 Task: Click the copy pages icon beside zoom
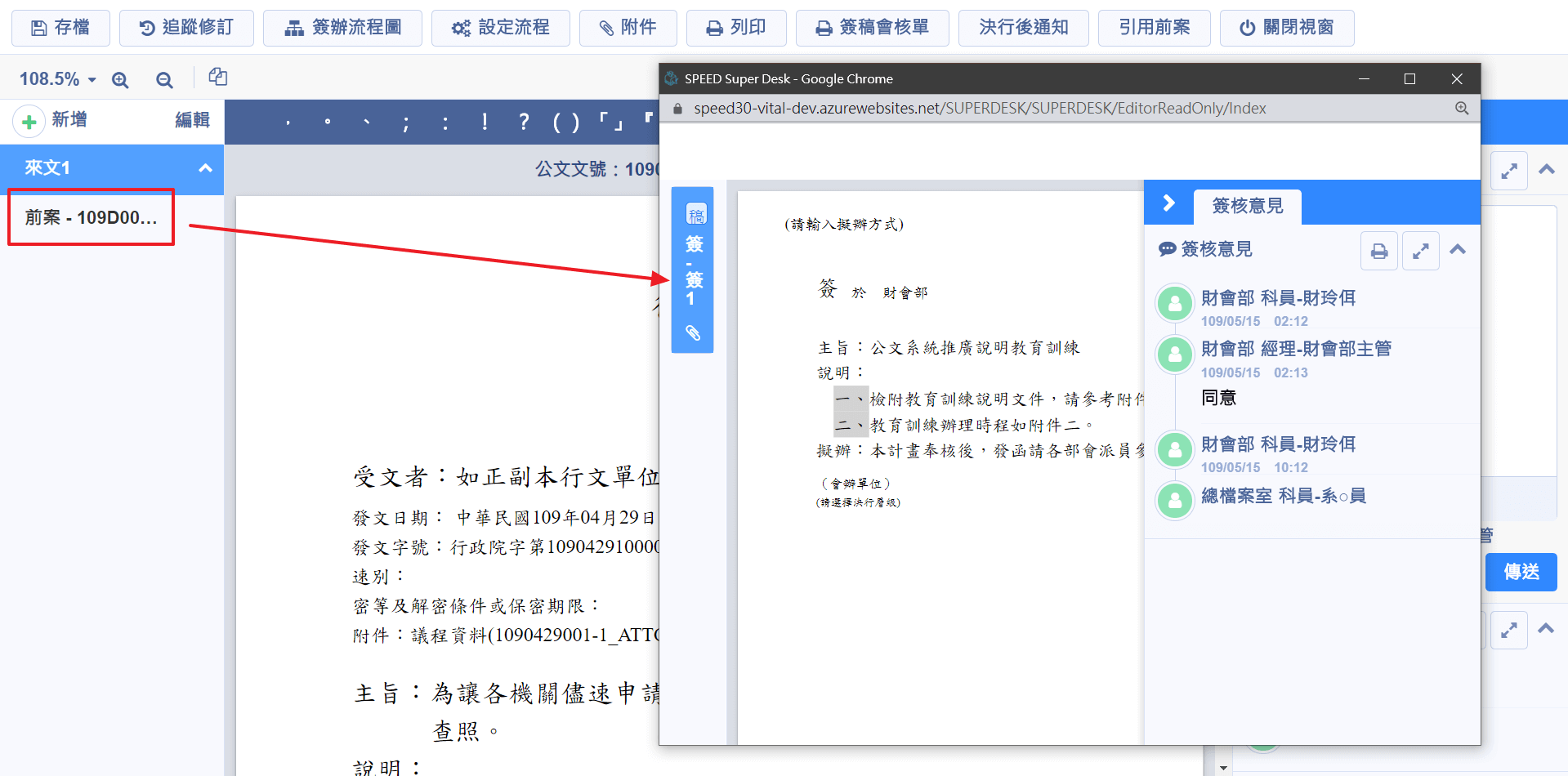[x=217, y=78]
